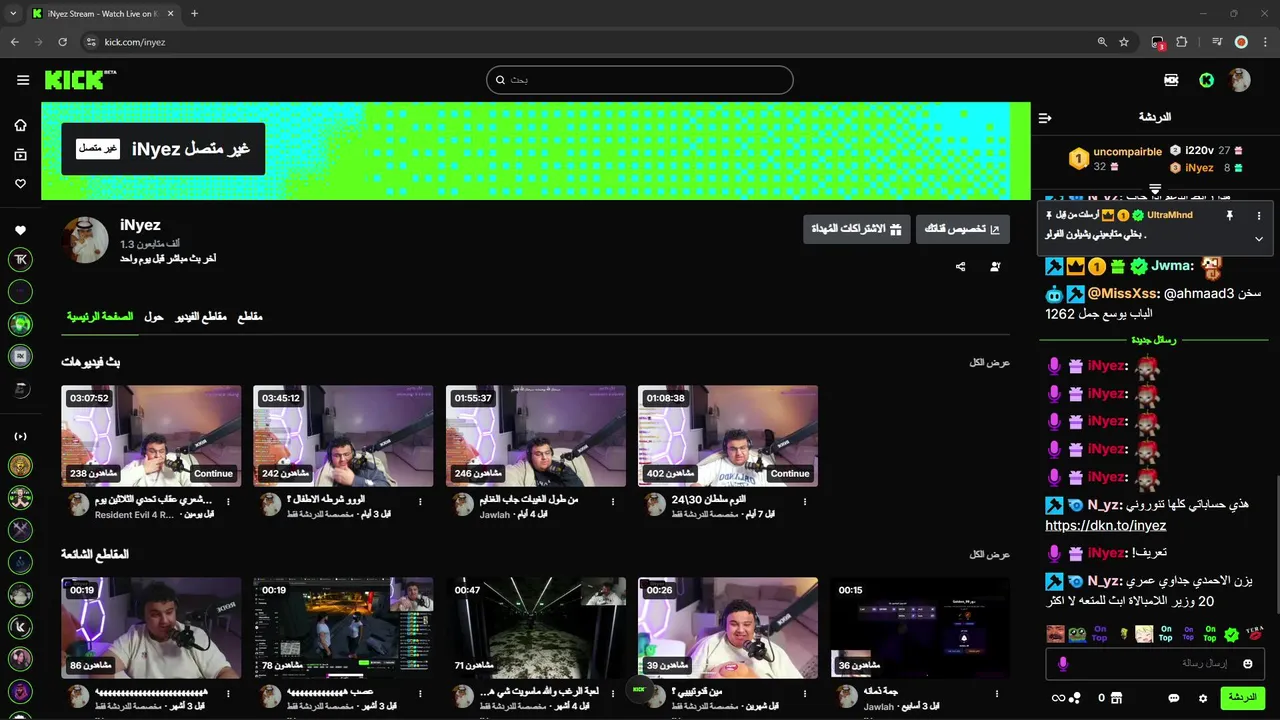This screenshot has height=720, width=1280.
Task: Open the profile avatar menu in top bar
Action: (1239, 80)
